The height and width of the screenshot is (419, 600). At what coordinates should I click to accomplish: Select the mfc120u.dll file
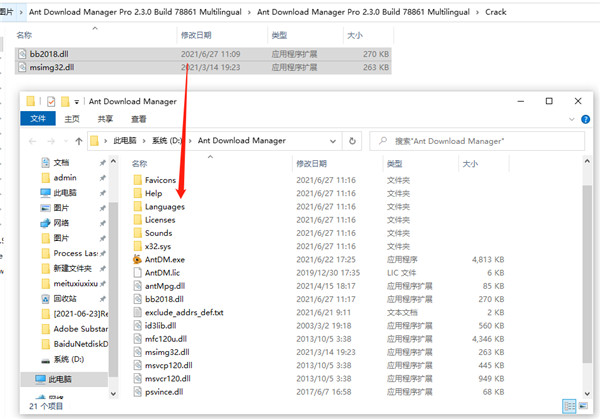click(166, 339)
